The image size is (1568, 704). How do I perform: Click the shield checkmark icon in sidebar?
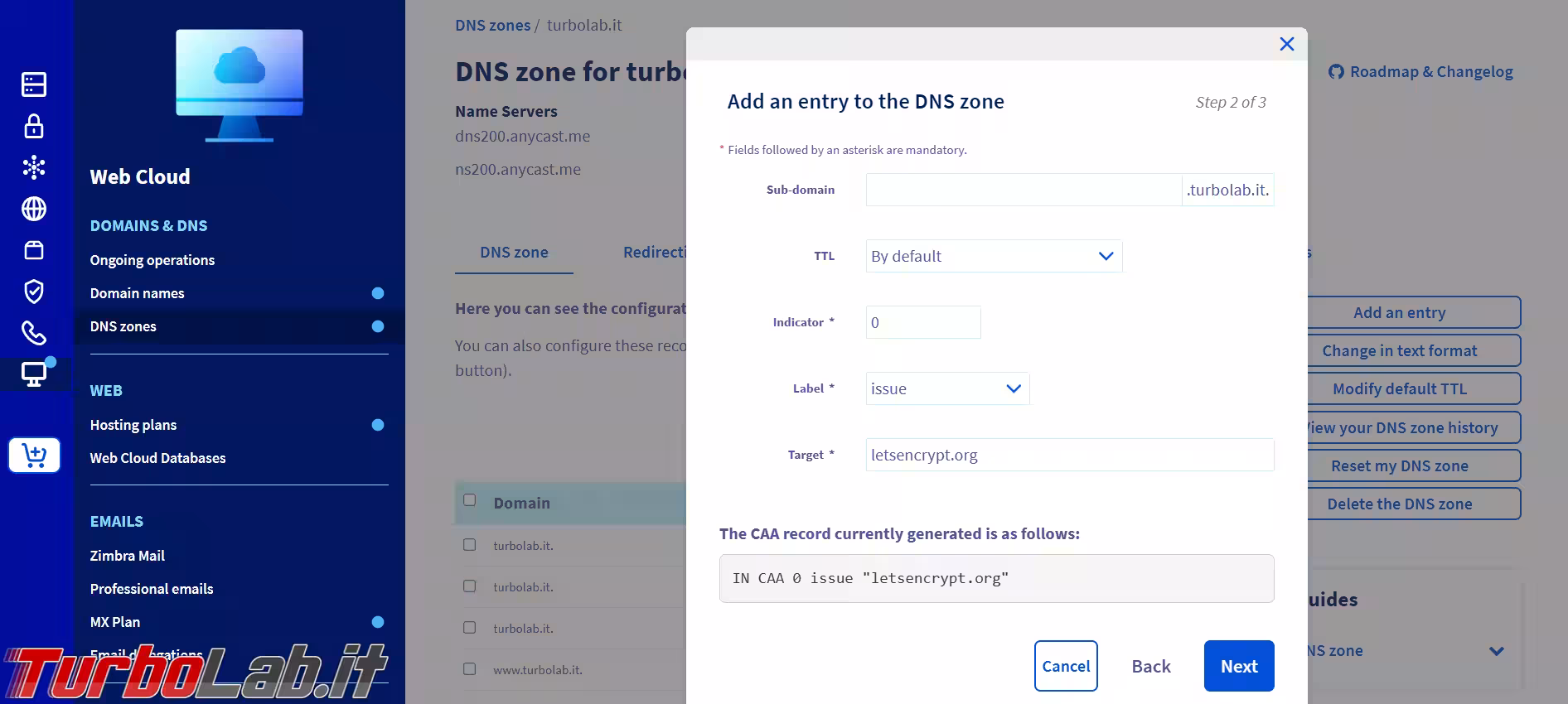(x=34, y=292)
